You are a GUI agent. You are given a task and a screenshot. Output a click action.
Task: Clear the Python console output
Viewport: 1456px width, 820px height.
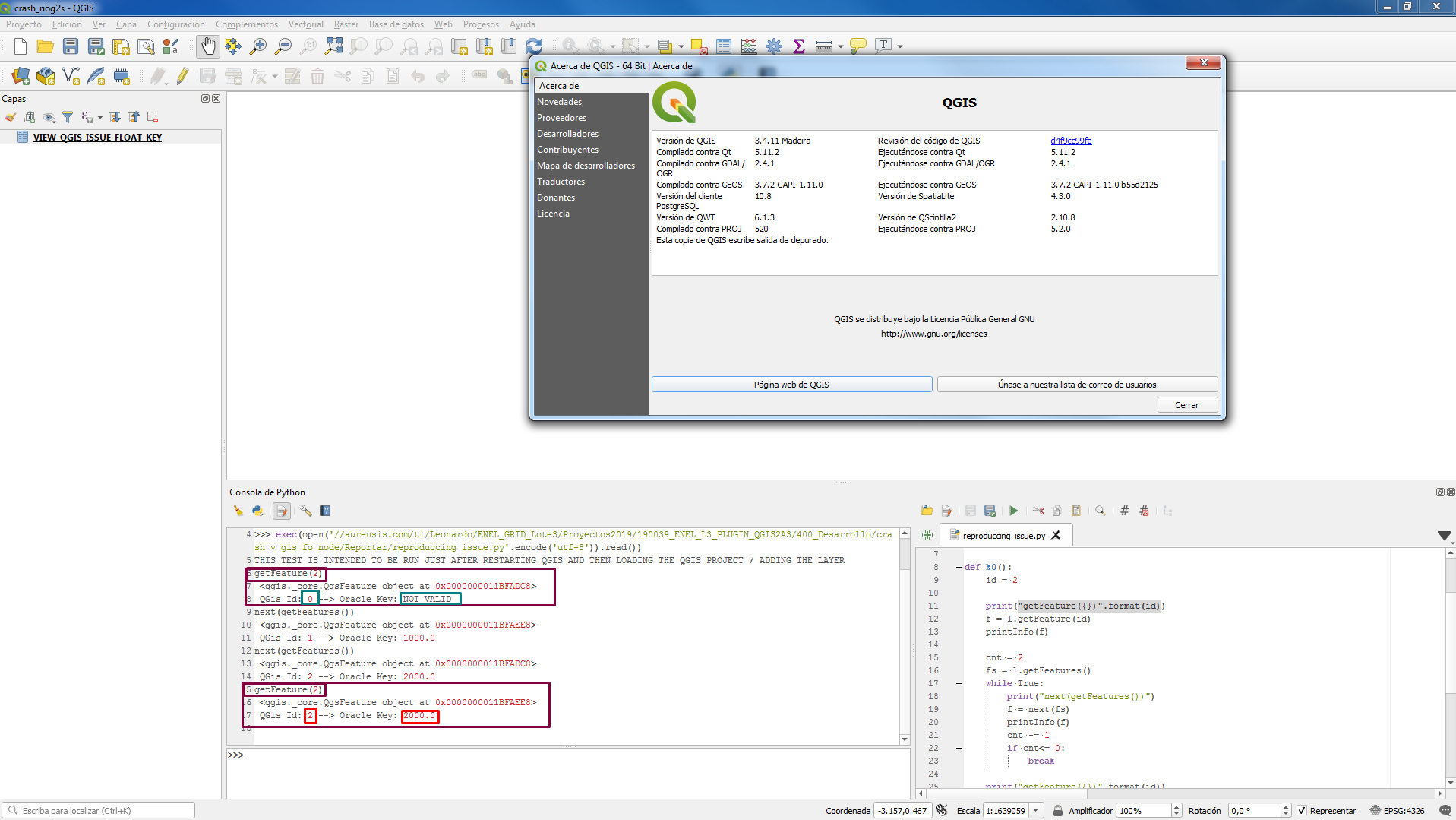[238, 511]
